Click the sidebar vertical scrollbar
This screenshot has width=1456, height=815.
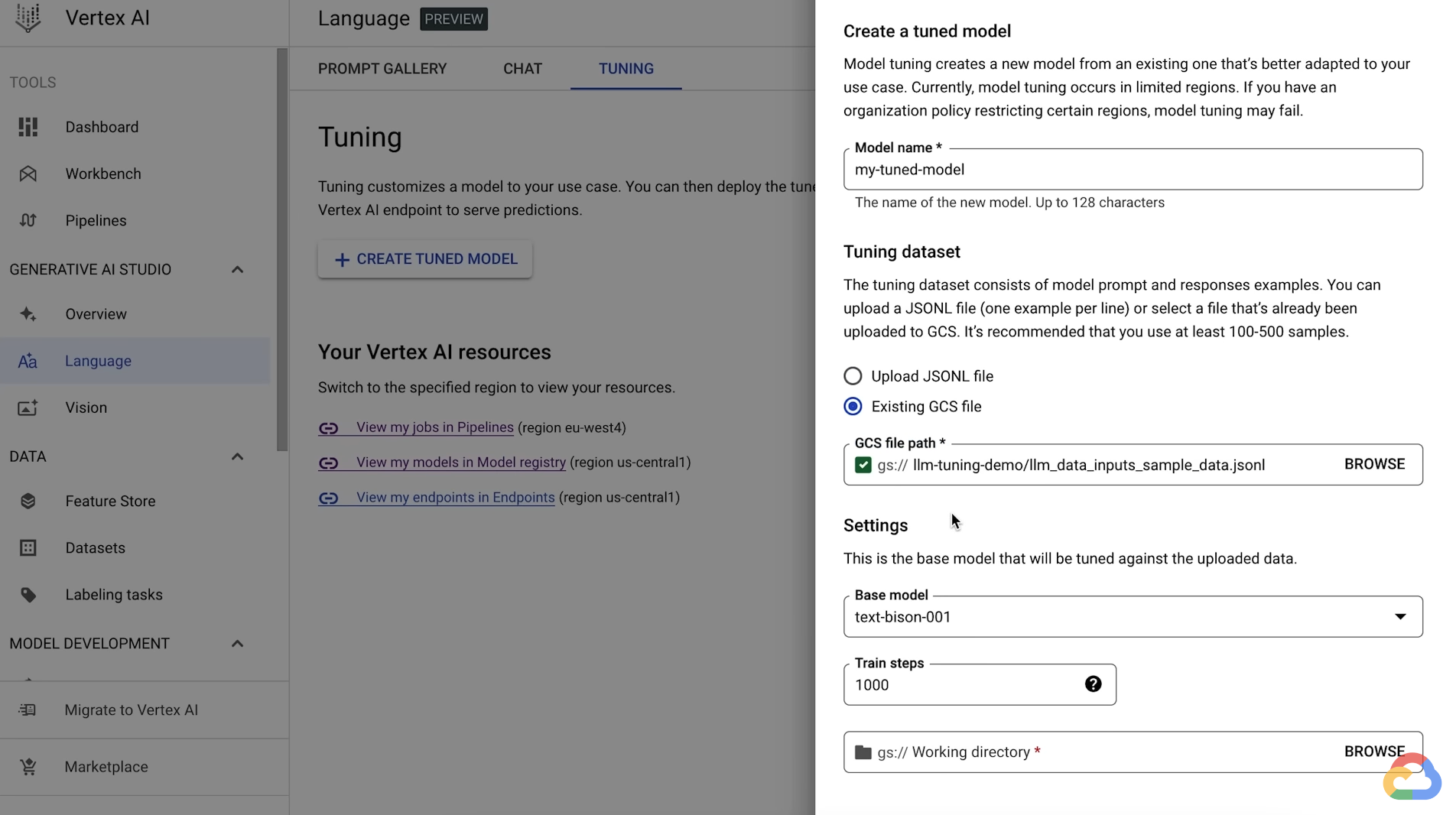coord(282,249)
